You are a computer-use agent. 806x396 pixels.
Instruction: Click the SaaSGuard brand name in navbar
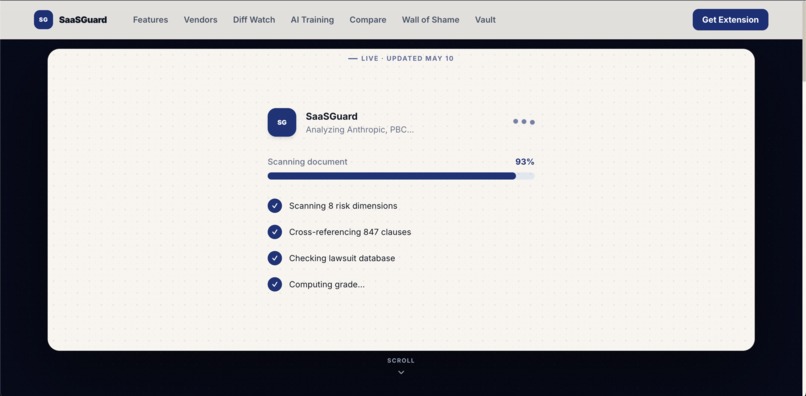[83, 20]
